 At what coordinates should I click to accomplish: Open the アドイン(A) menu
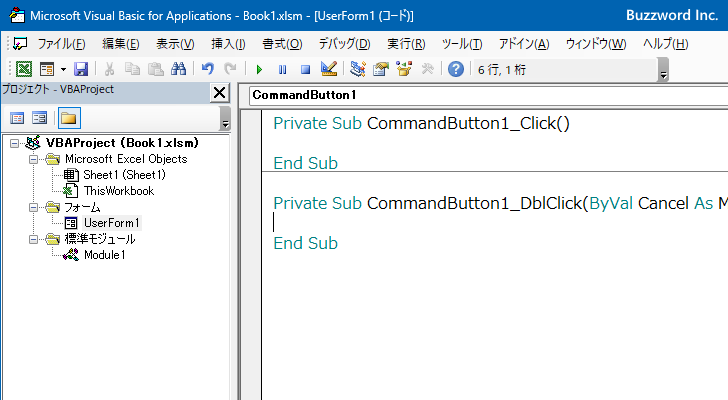[x=524, y=44]
